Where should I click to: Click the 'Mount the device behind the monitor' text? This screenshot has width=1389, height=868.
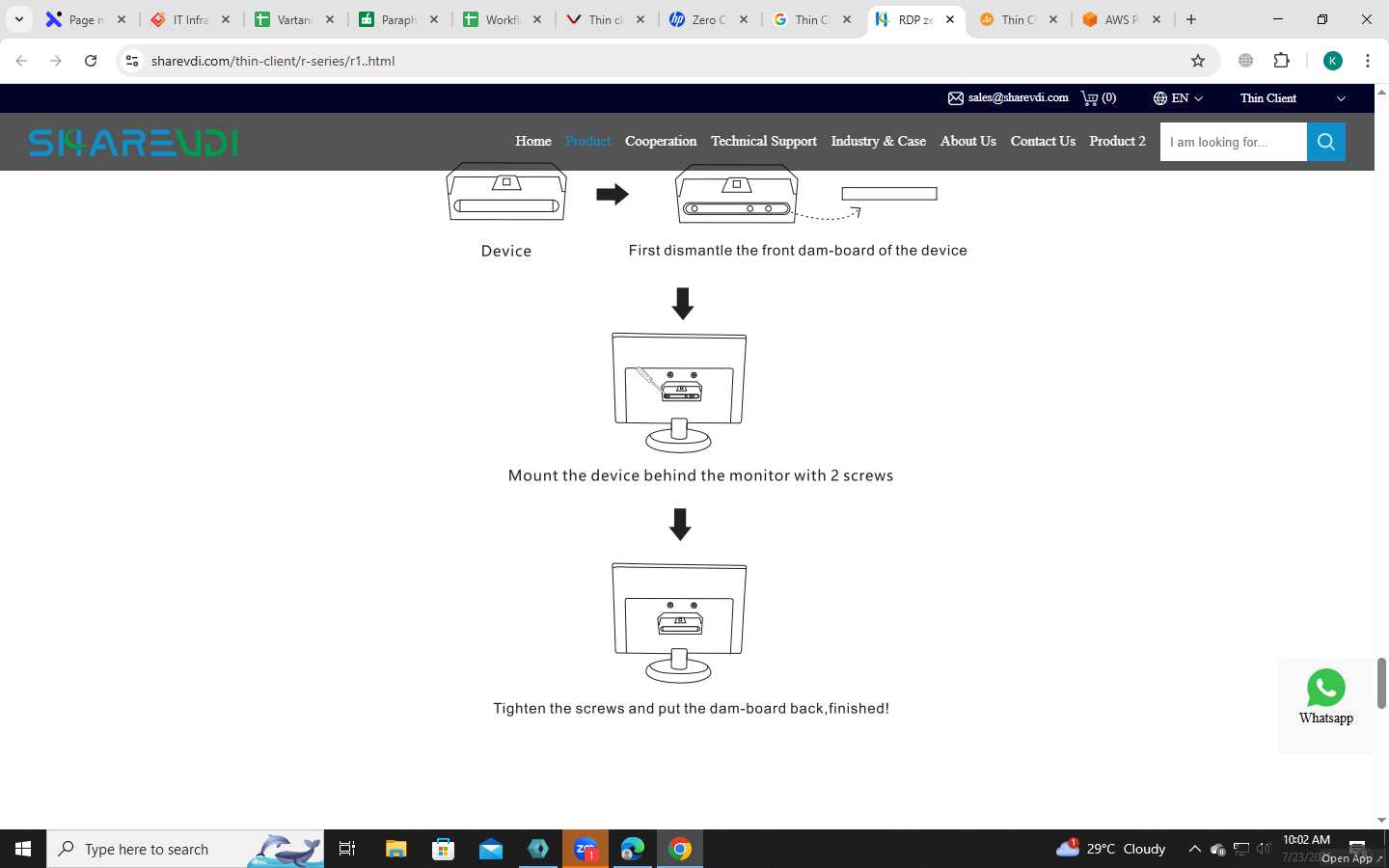[x=701, y=475]
